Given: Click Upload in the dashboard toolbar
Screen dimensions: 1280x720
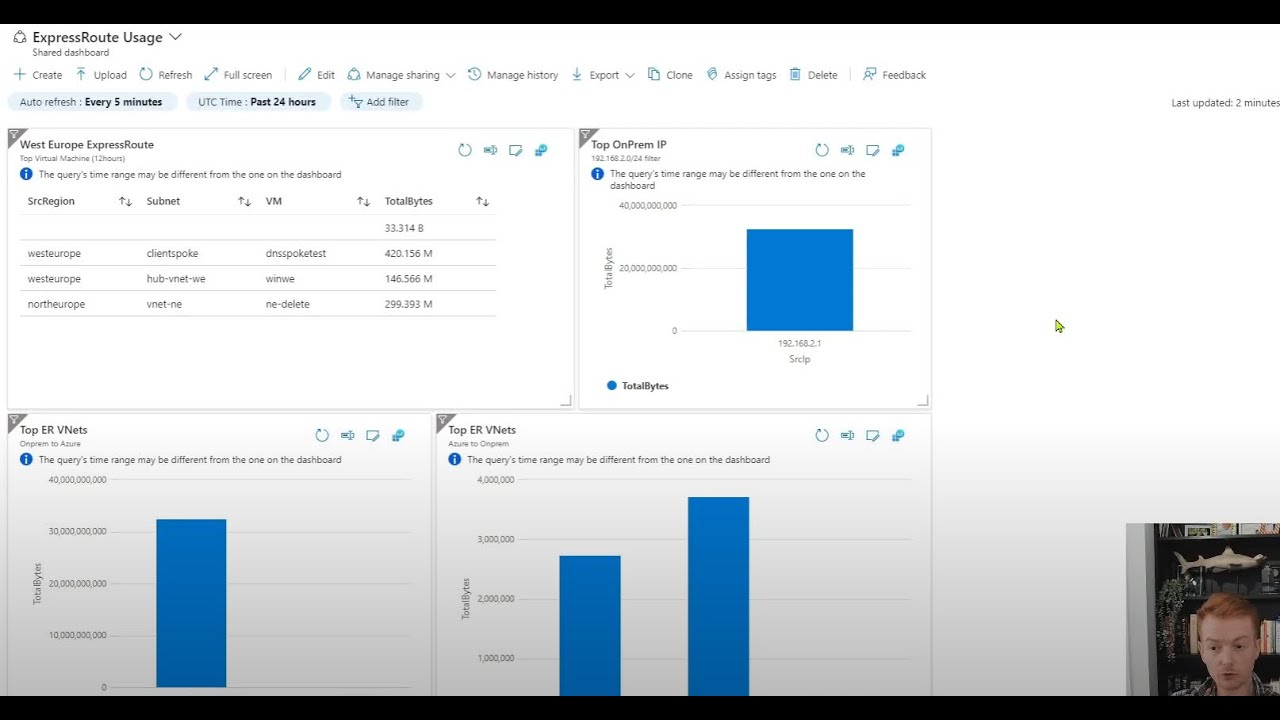Looking at the screenshot, I should (101, 75).
